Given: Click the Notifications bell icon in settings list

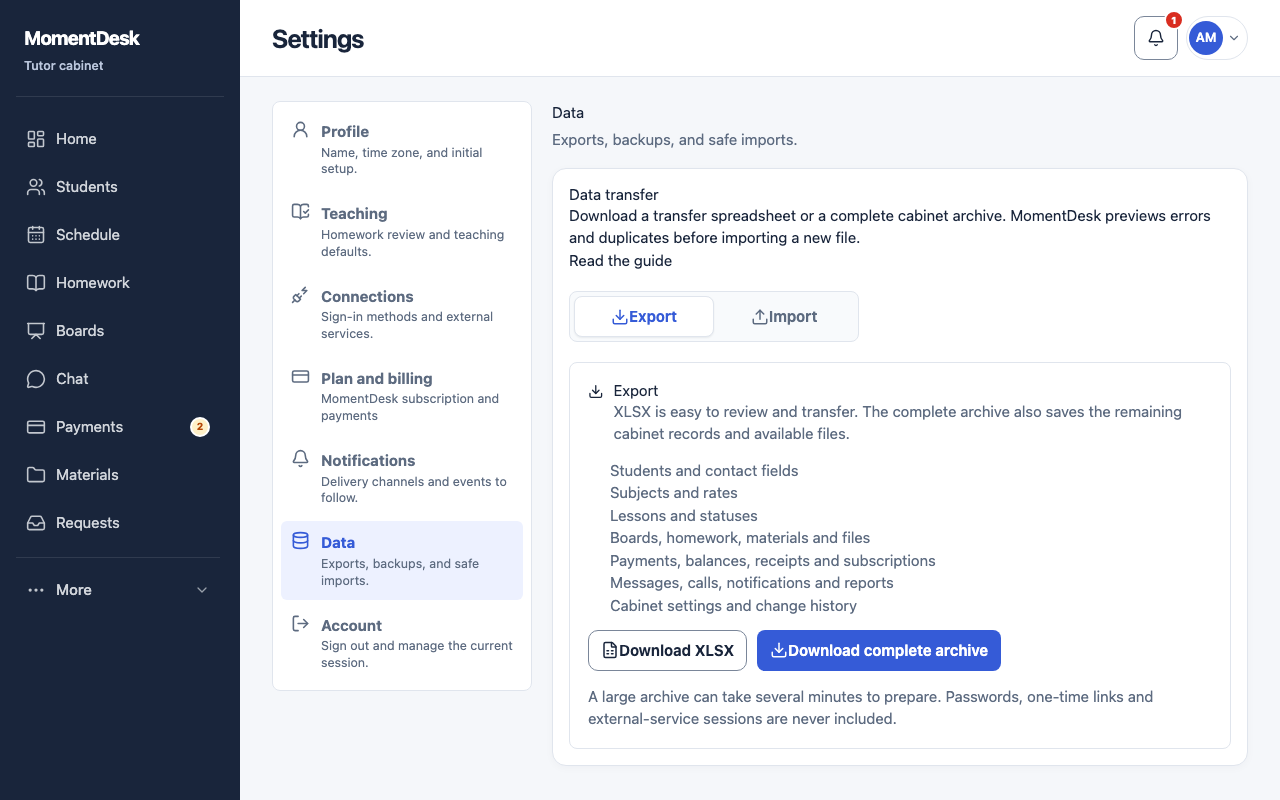Looking at the screenshot, I should [x=300, y=458].
